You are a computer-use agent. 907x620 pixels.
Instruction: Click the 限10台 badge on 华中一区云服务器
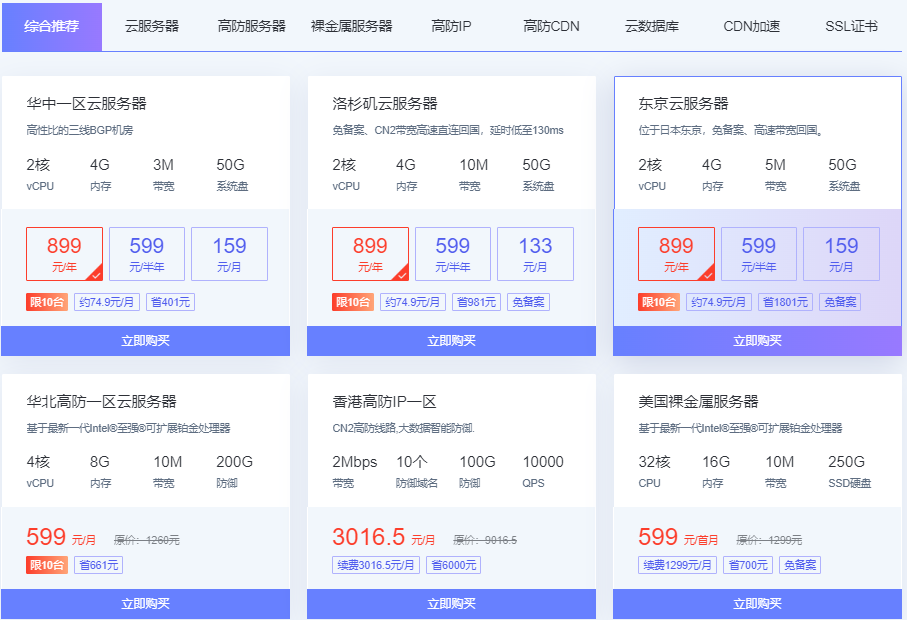(47, 302)
